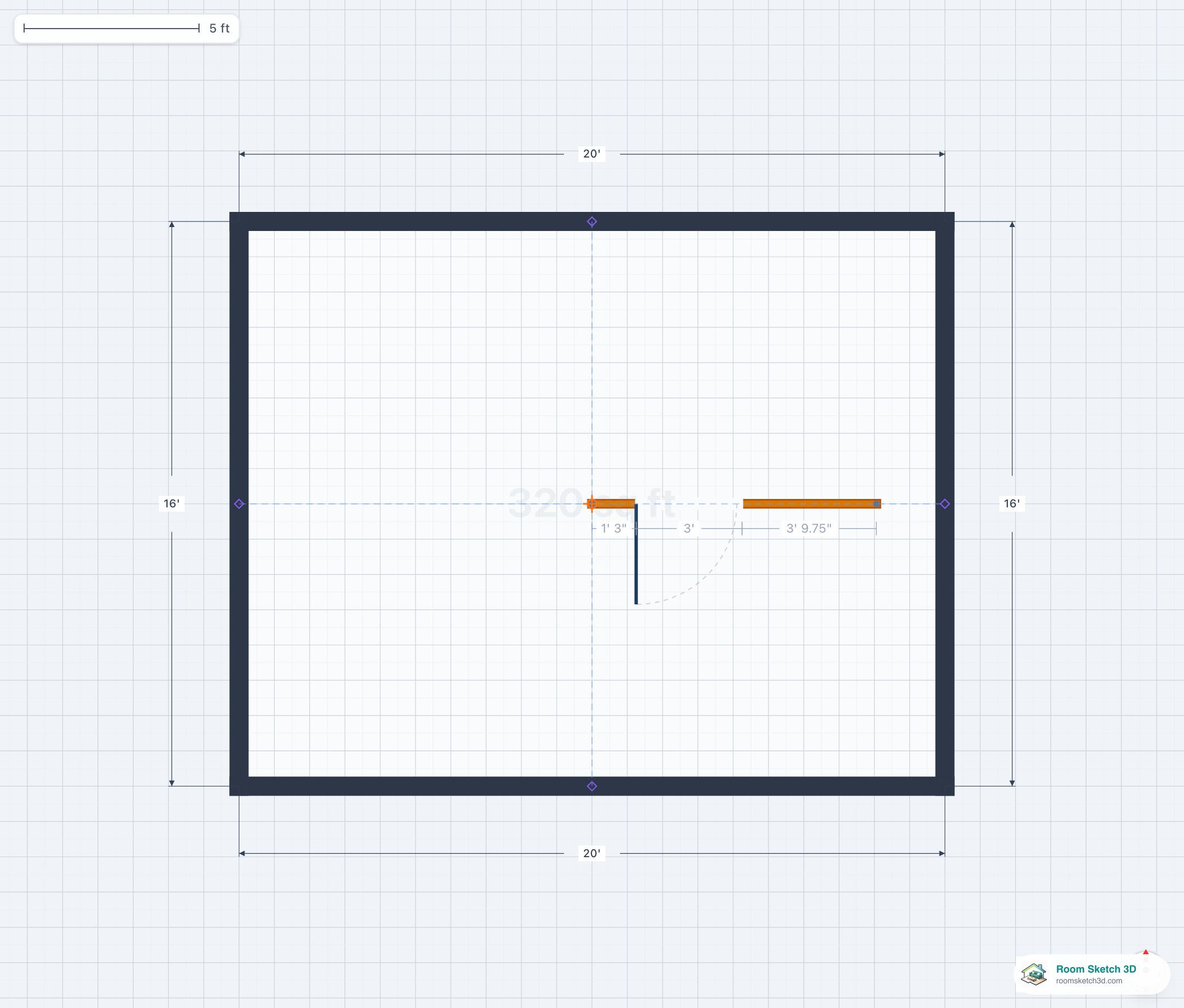1184x1008 pixels.
Task: Select the top exterior wall
Action: coord(592,221)
